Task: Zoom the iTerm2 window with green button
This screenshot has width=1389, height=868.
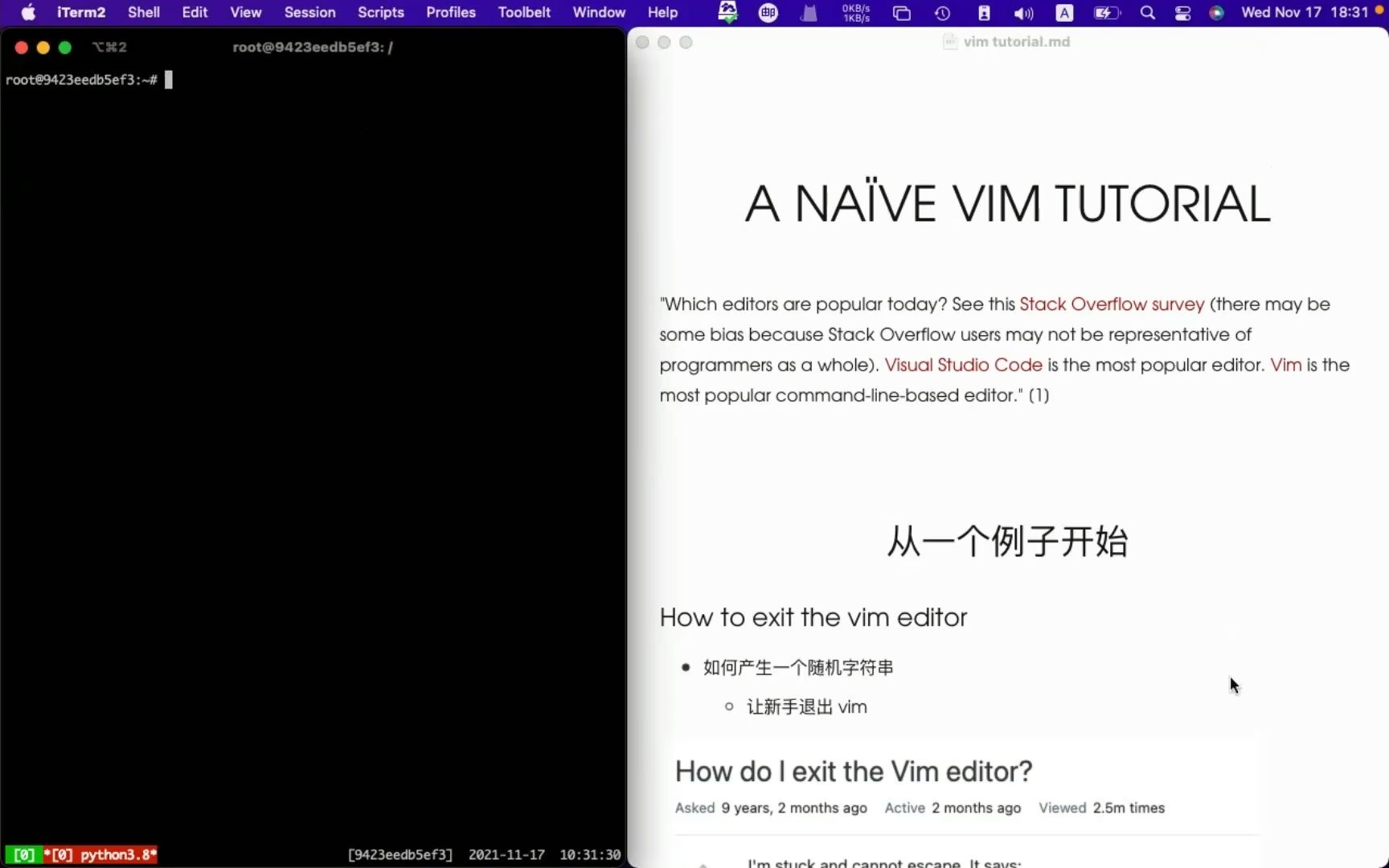Action: click(65, 47)
